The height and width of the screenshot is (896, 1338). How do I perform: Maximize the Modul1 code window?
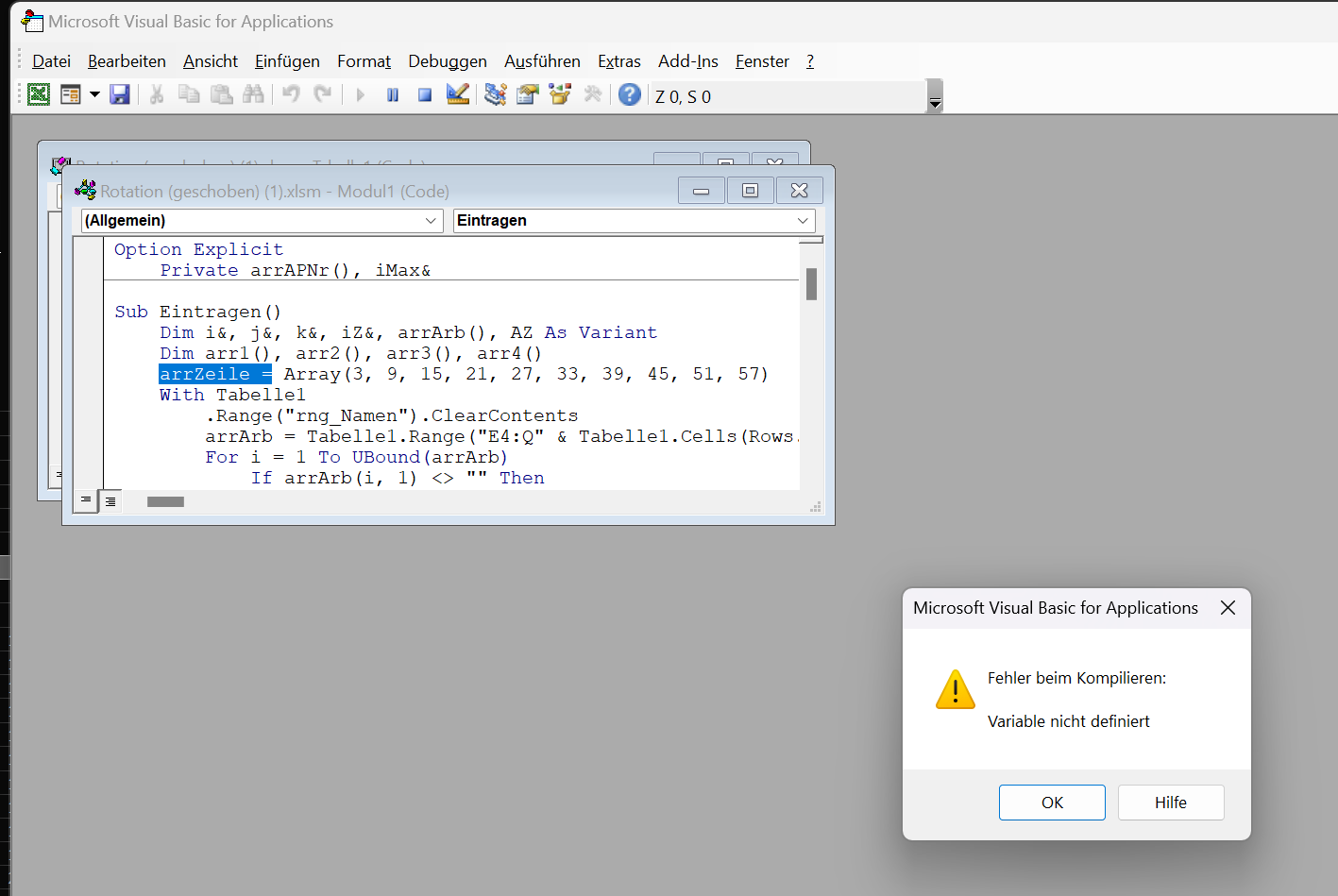click(x=751, y=191)
